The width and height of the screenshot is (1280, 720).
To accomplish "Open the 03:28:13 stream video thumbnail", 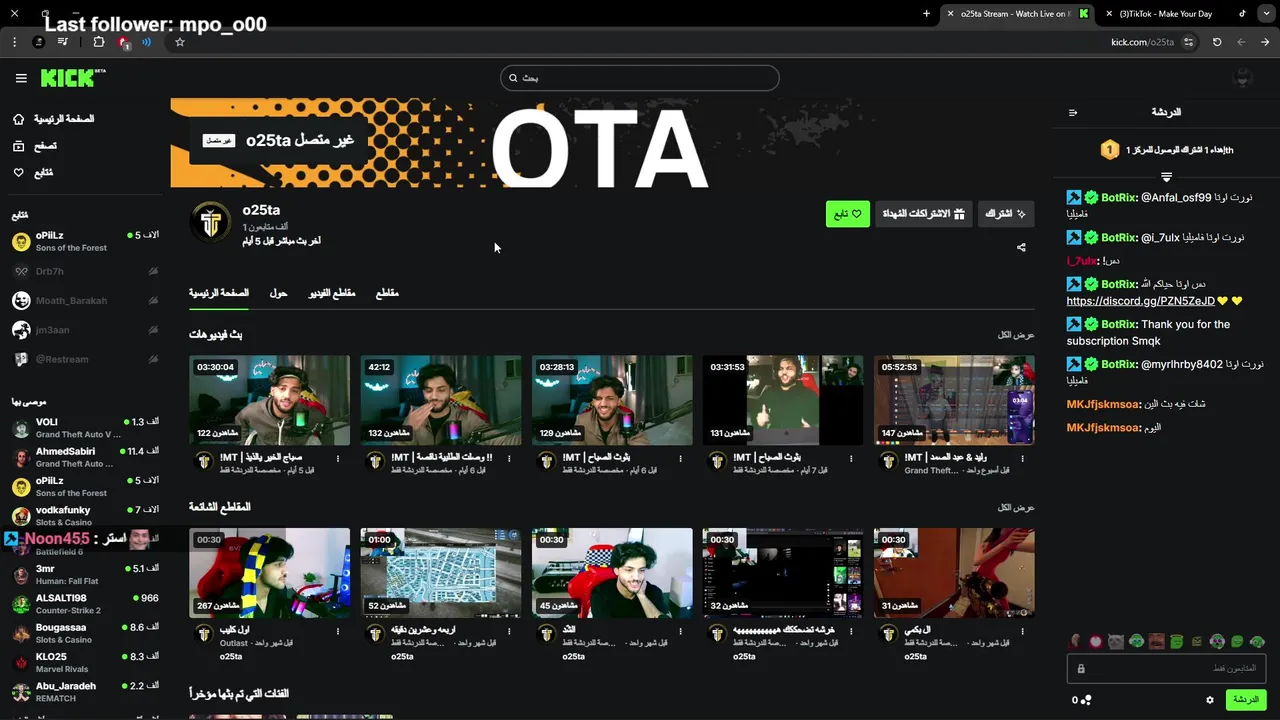I will click(x=612, y=400).
